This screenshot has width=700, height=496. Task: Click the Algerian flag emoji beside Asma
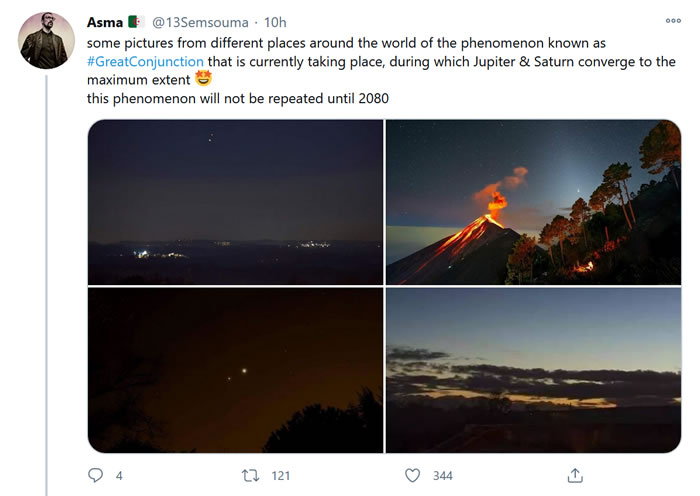(136, 22)
